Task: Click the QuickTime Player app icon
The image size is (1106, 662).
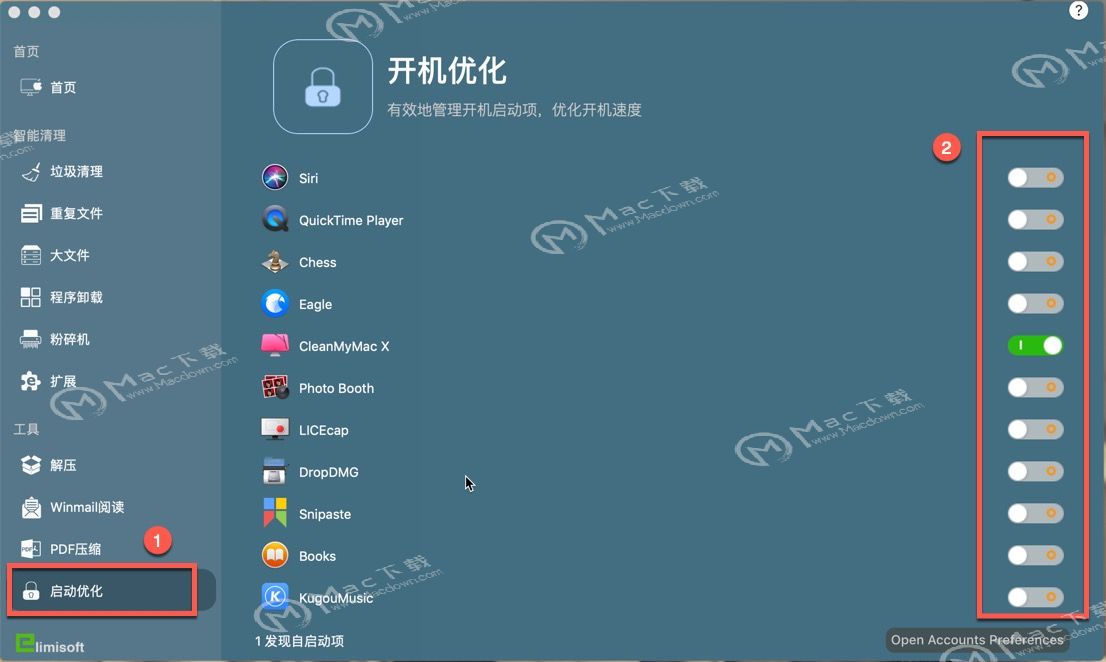Action: (x=275, y=220)
